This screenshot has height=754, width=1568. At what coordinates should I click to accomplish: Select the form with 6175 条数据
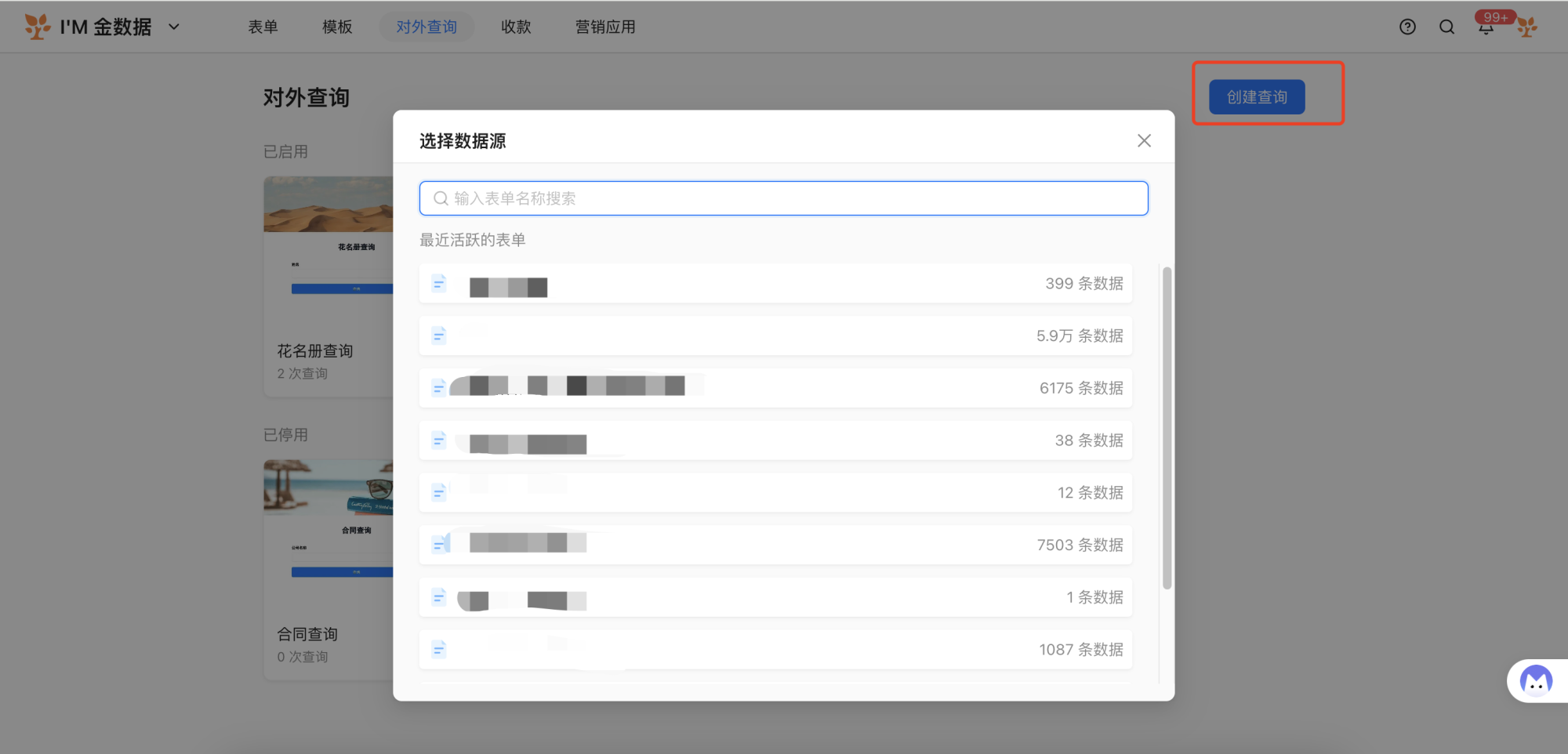(x=775, y=388)
